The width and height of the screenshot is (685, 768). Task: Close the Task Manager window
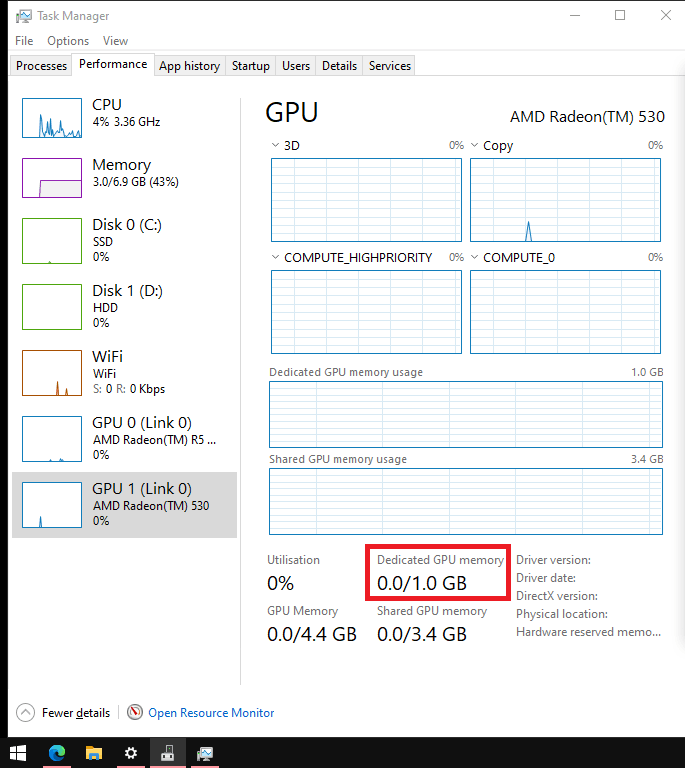coord(665,16)
